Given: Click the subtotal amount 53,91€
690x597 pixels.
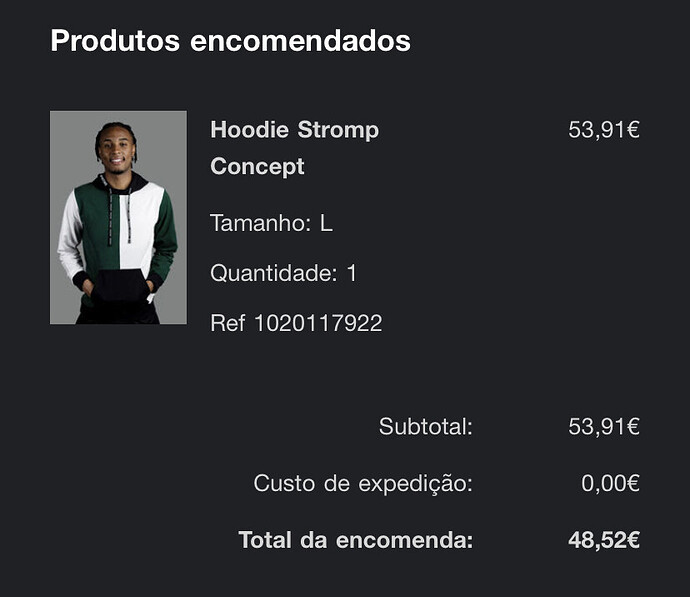Looking at the screenshot, I should 604,426.
